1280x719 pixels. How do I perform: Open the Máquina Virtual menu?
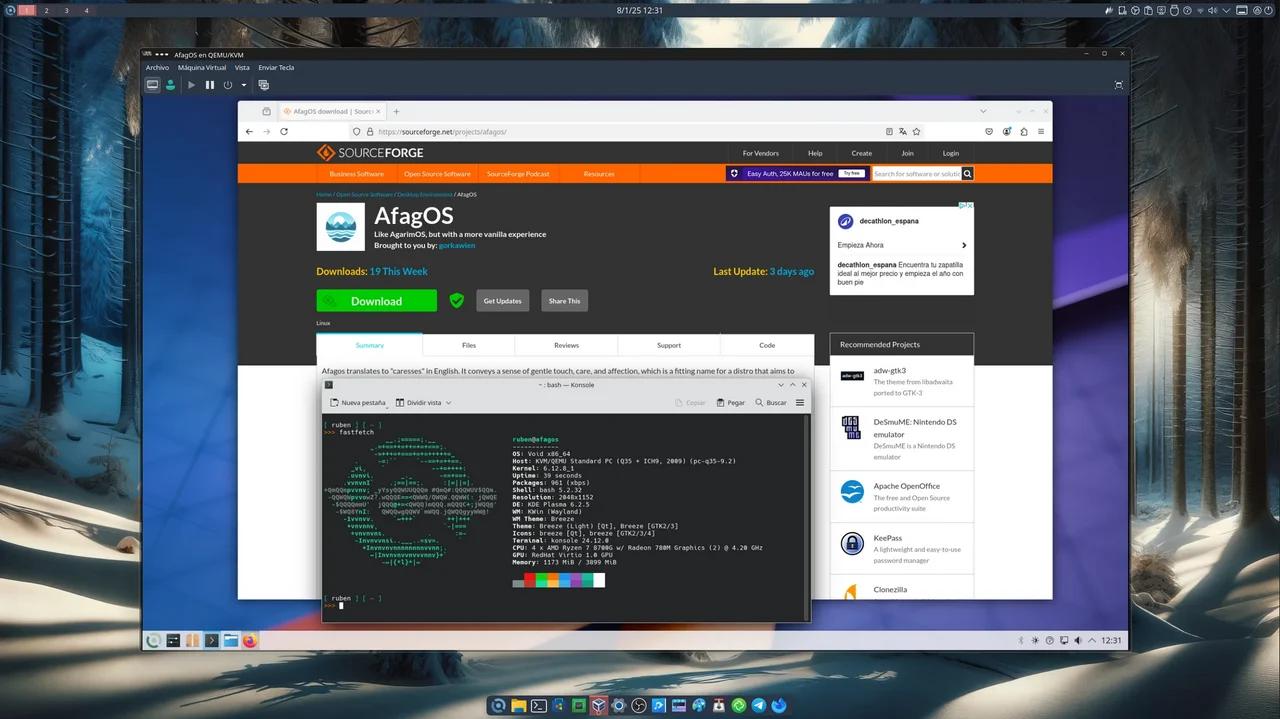[202, 68]
